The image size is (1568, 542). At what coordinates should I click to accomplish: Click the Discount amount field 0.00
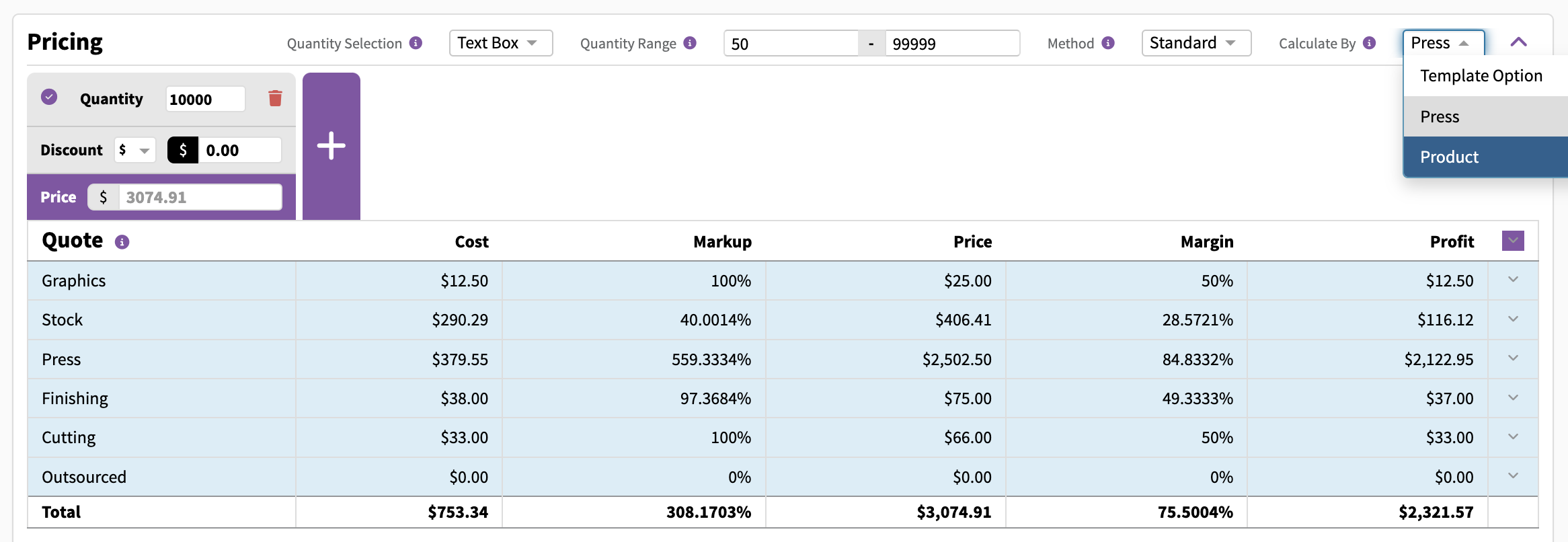pos(239,150)
